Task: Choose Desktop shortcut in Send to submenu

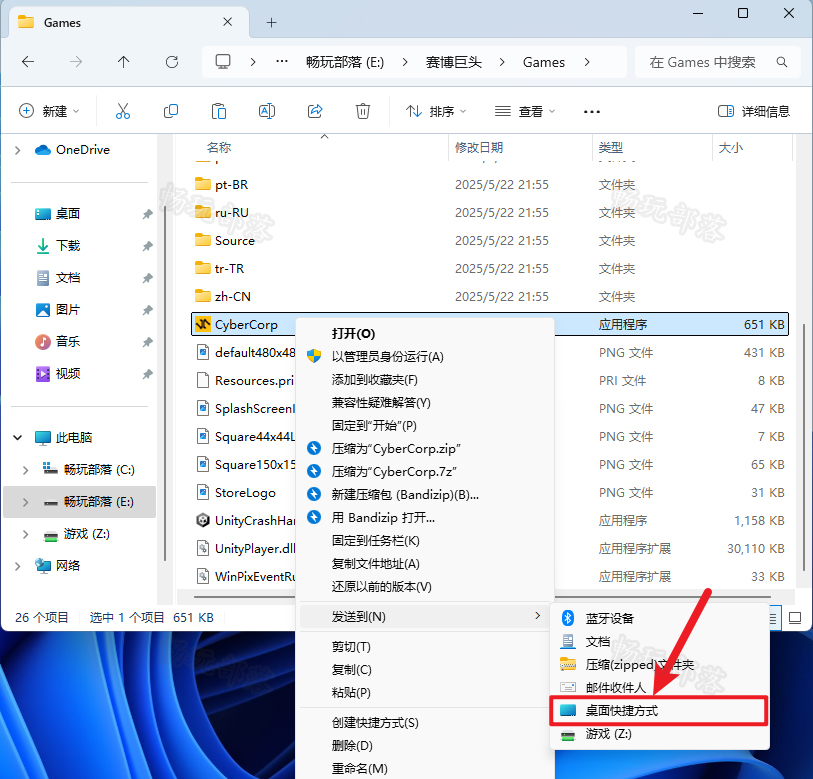Action: pos(659,711)
